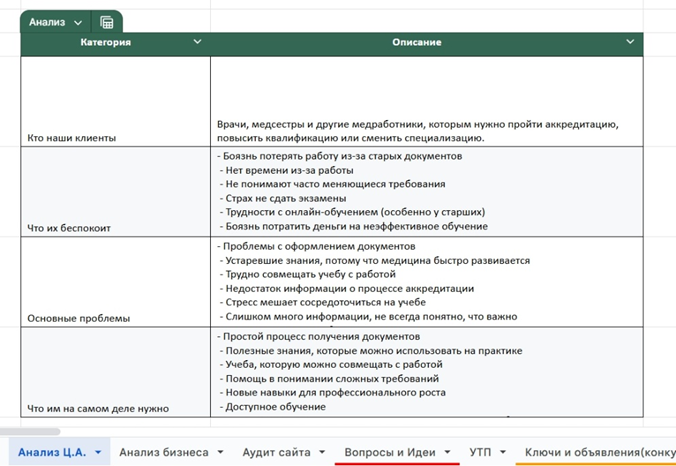Select the Что им на самом деле нужно cell
The height and width of the screenshot is (466, 676).
click(x=116, y=372)
